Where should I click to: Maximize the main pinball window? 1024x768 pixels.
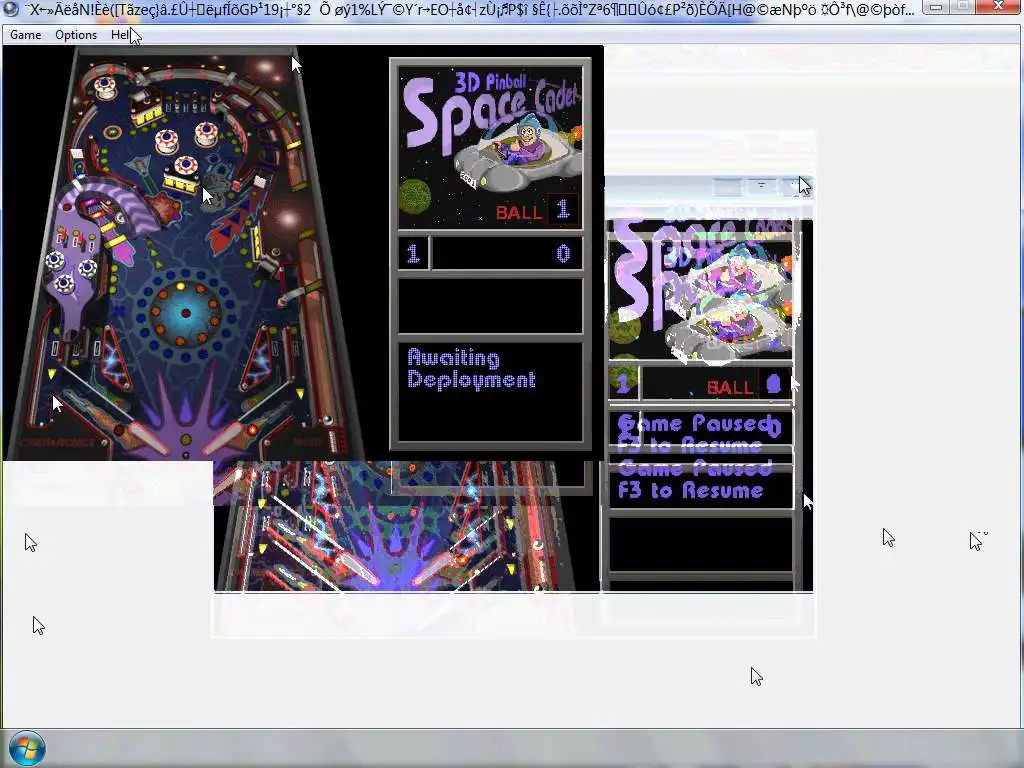pos(962,8)
